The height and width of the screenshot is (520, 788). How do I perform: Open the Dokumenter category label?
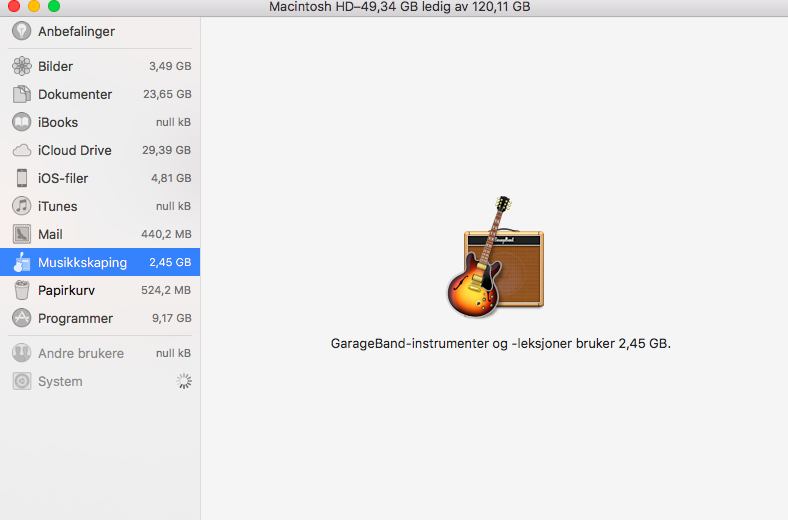tap(75, 94)
